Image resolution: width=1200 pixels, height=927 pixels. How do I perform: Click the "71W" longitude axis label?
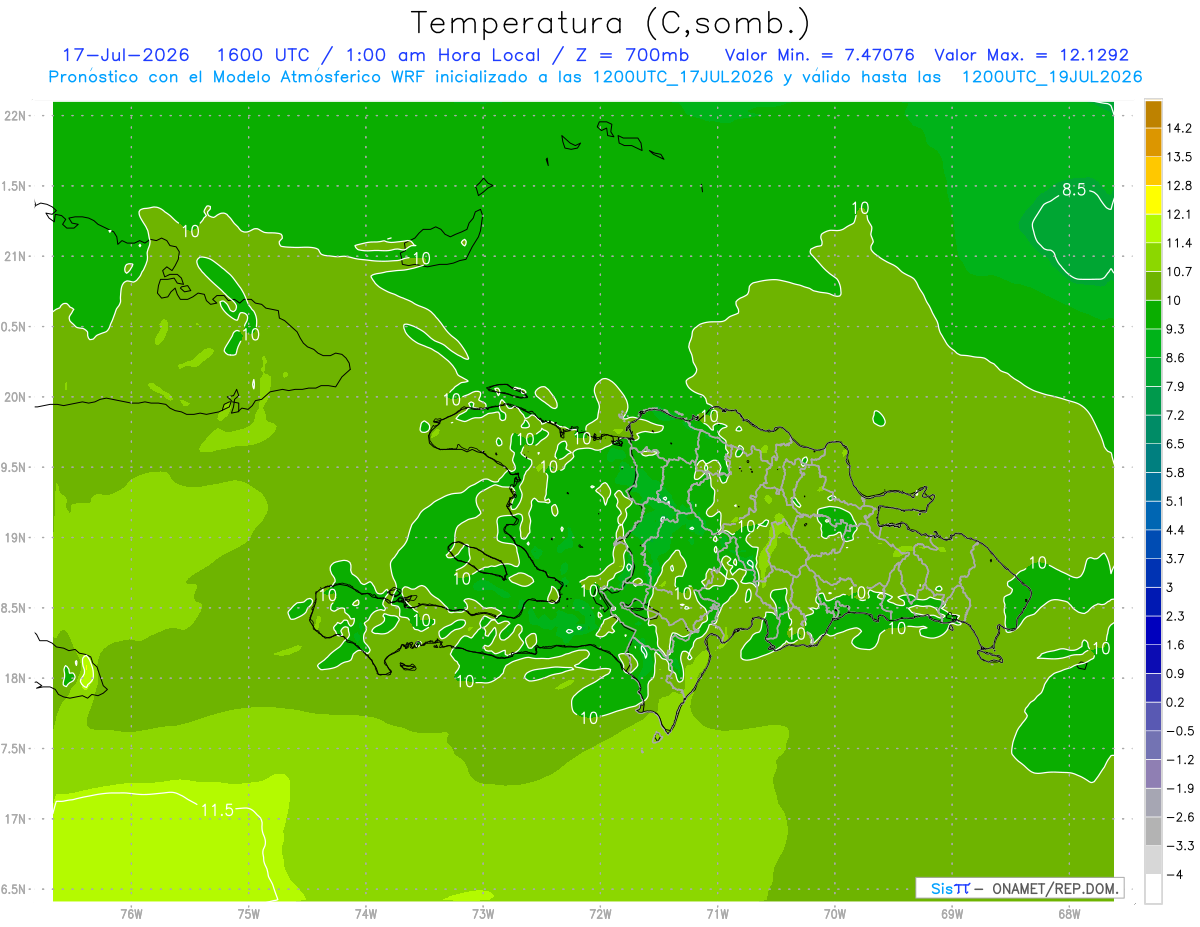(717, 913)
